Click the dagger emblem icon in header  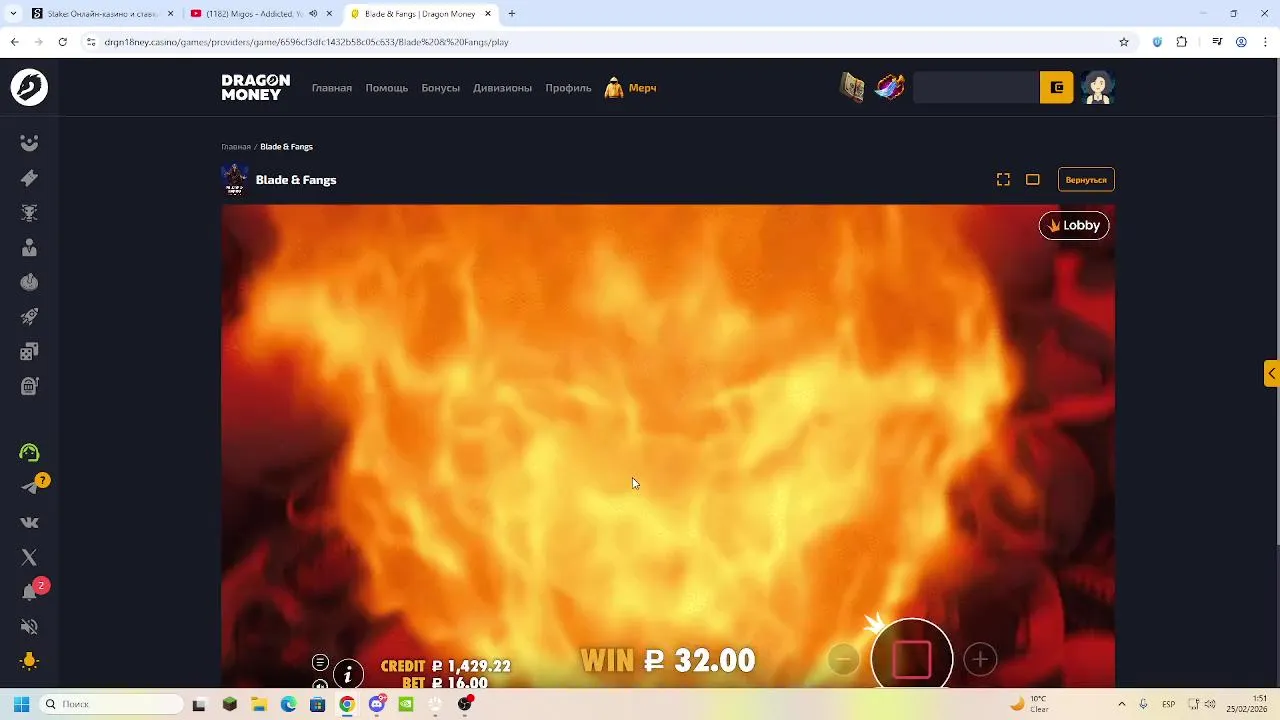click(x=889, y=88)
